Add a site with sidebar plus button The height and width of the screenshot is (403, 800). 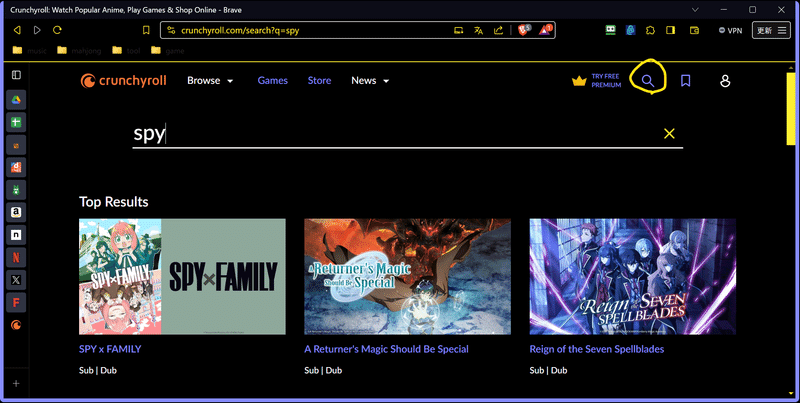(x=16, y=384)
